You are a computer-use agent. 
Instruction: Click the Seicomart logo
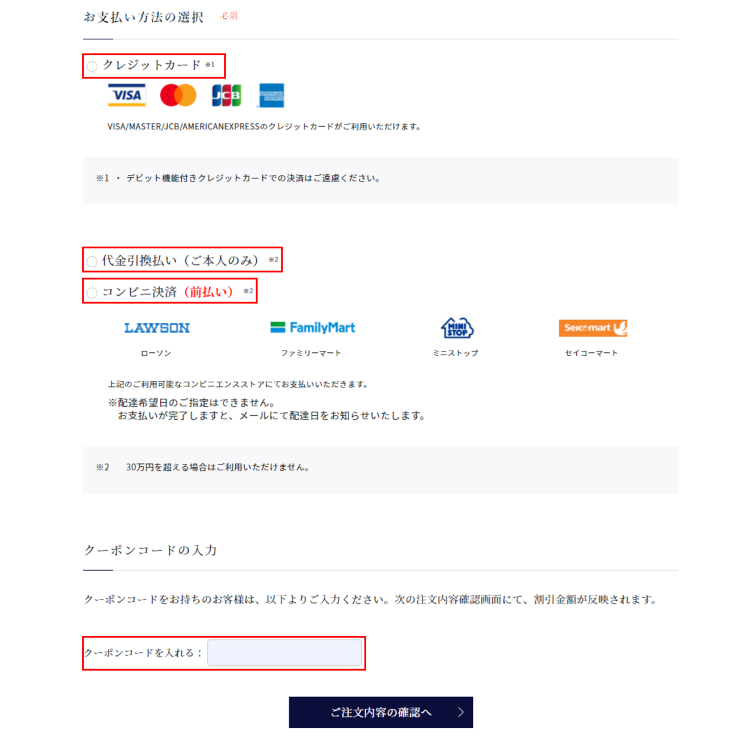tap(593, 328)
